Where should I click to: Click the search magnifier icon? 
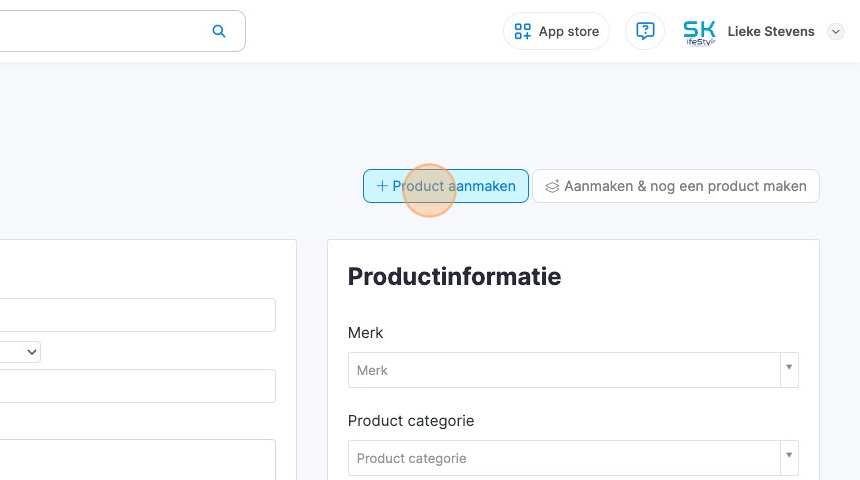coord(219,32)
